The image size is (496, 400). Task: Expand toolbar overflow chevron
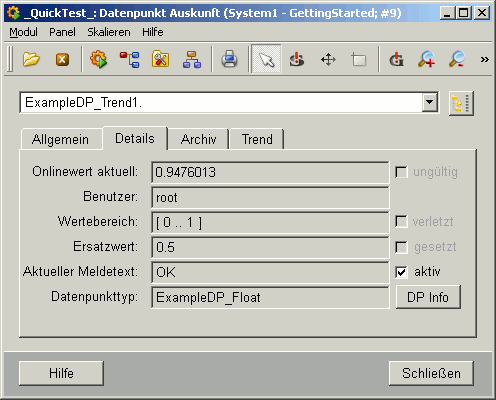484,60
